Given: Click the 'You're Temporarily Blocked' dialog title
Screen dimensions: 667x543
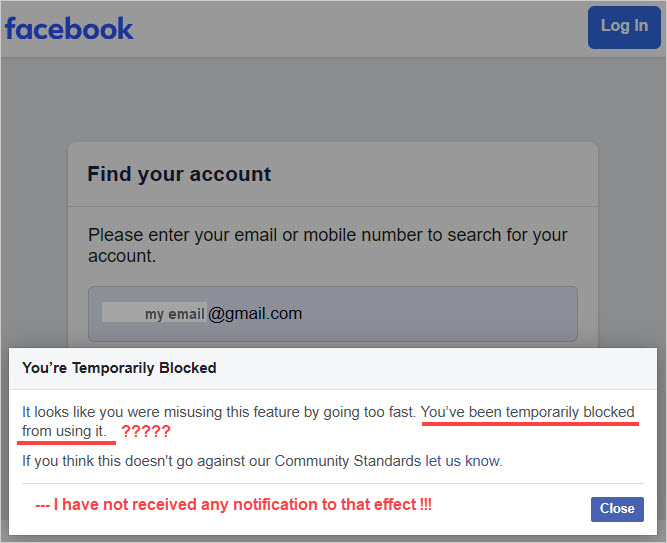Looking at the screenshot, I should pos(119,368).
